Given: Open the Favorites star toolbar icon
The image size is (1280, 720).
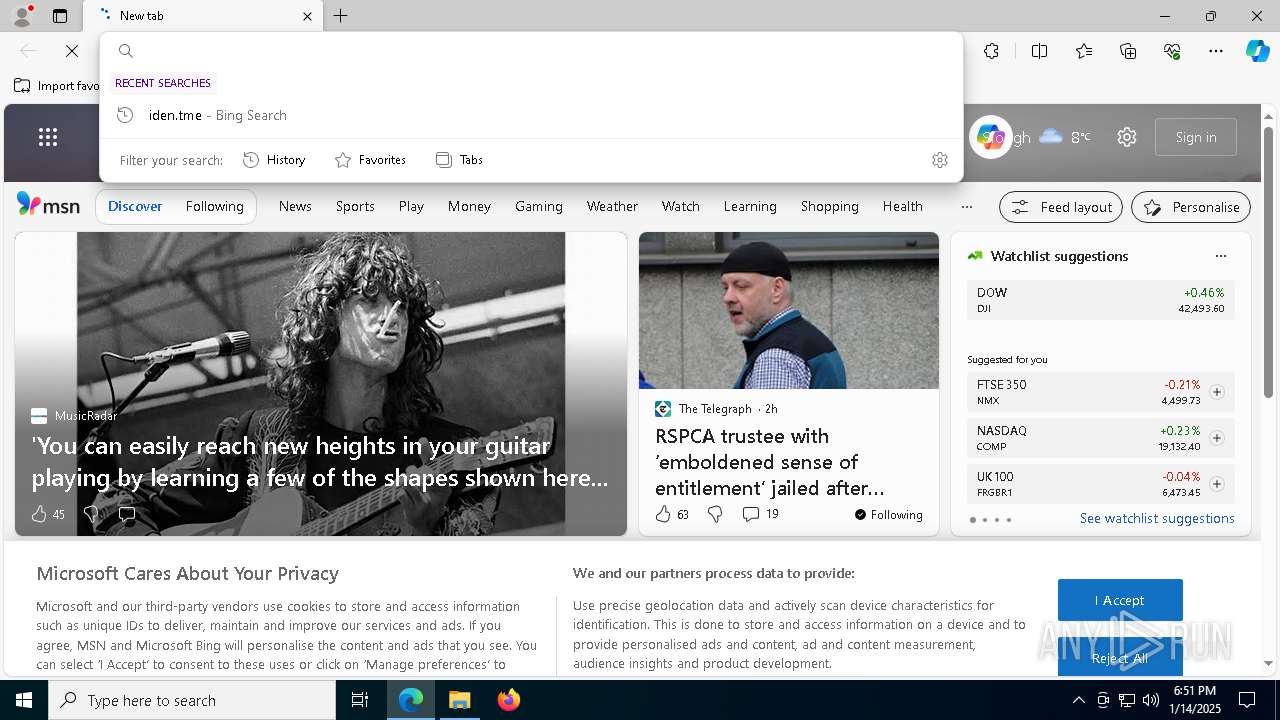Looking at the screenshot, I should pyautogui.click(x=1084, y=51).
